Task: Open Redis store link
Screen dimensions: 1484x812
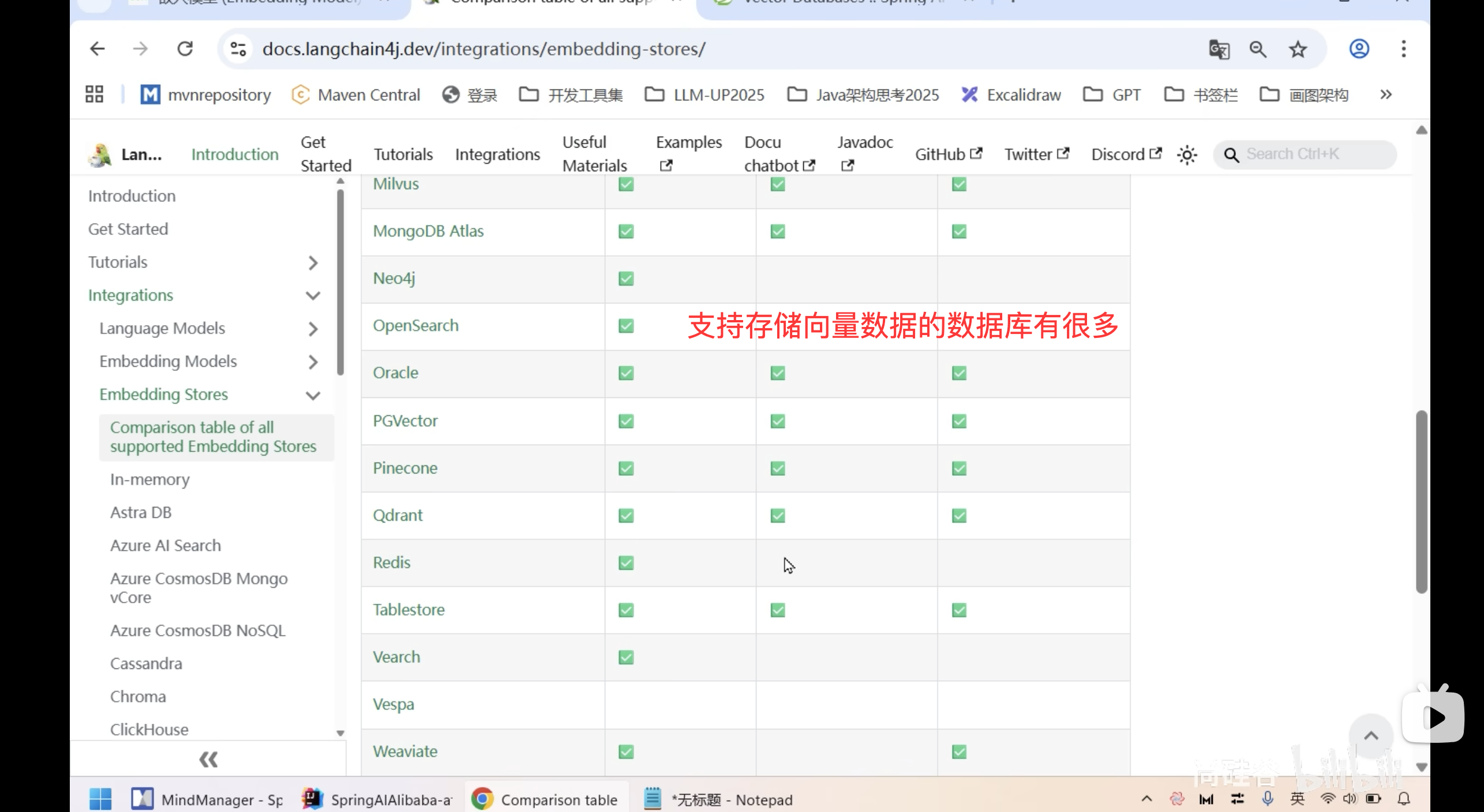Action: 392,563
